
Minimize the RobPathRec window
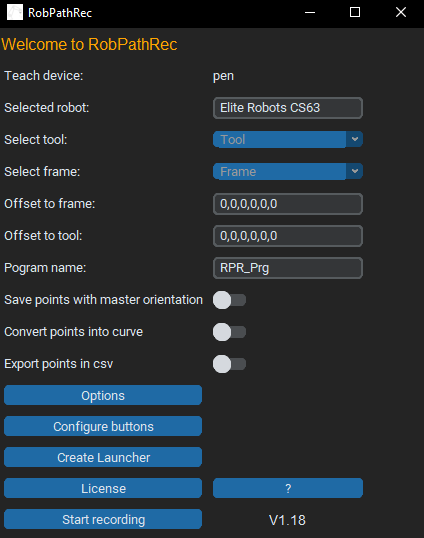[310, 13]
